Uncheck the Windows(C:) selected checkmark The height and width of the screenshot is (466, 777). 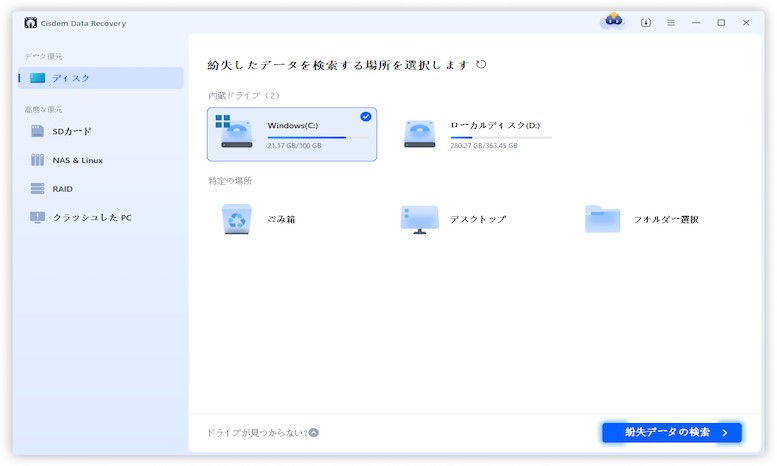[366, 116]
